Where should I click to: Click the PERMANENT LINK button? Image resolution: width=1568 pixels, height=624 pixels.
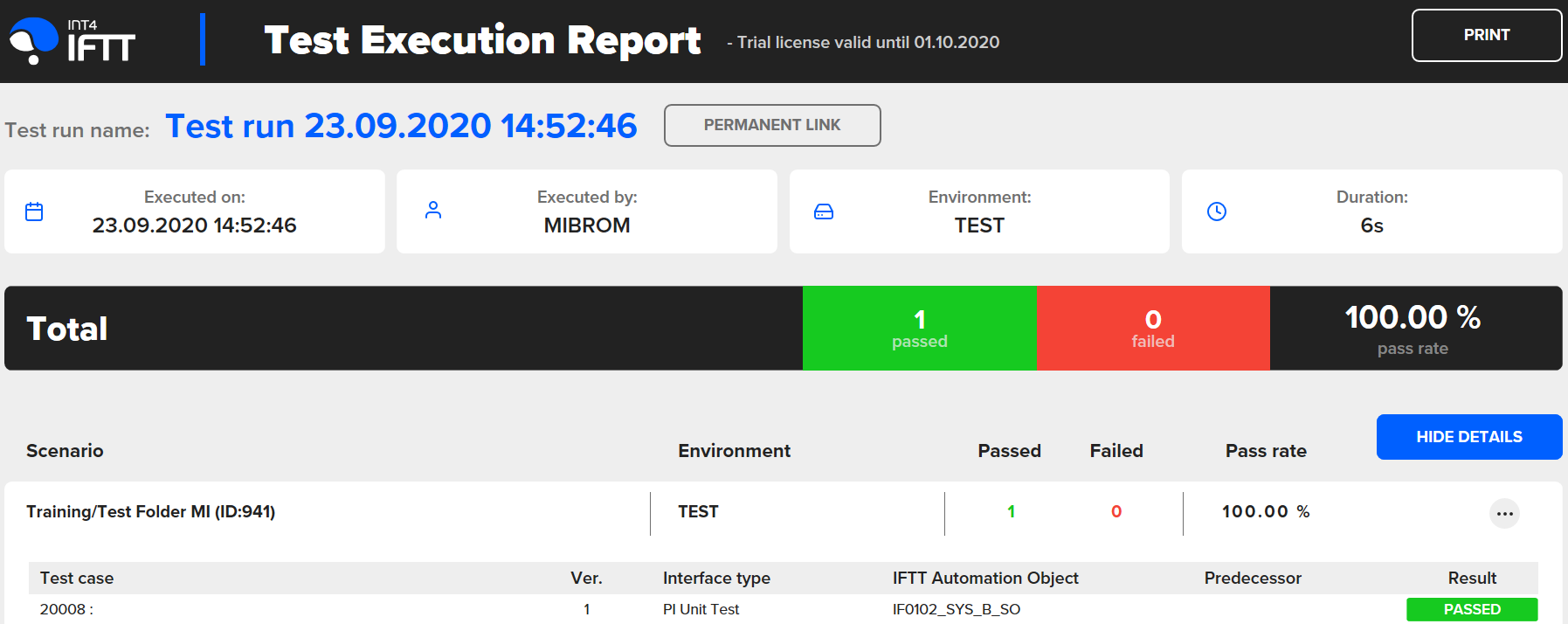point(772,126)
